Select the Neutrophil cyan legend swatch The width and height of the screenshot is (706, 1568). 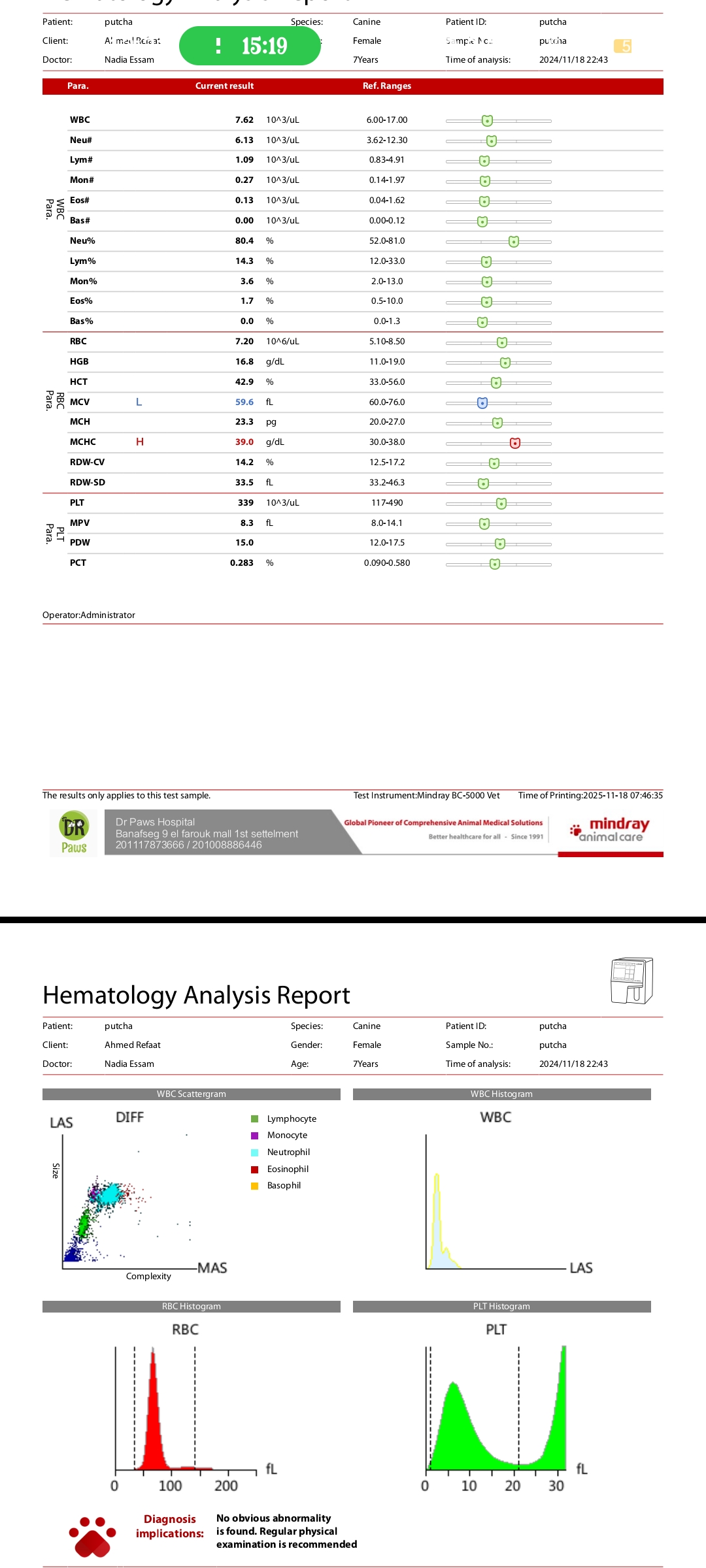(x=255, y=1152)
